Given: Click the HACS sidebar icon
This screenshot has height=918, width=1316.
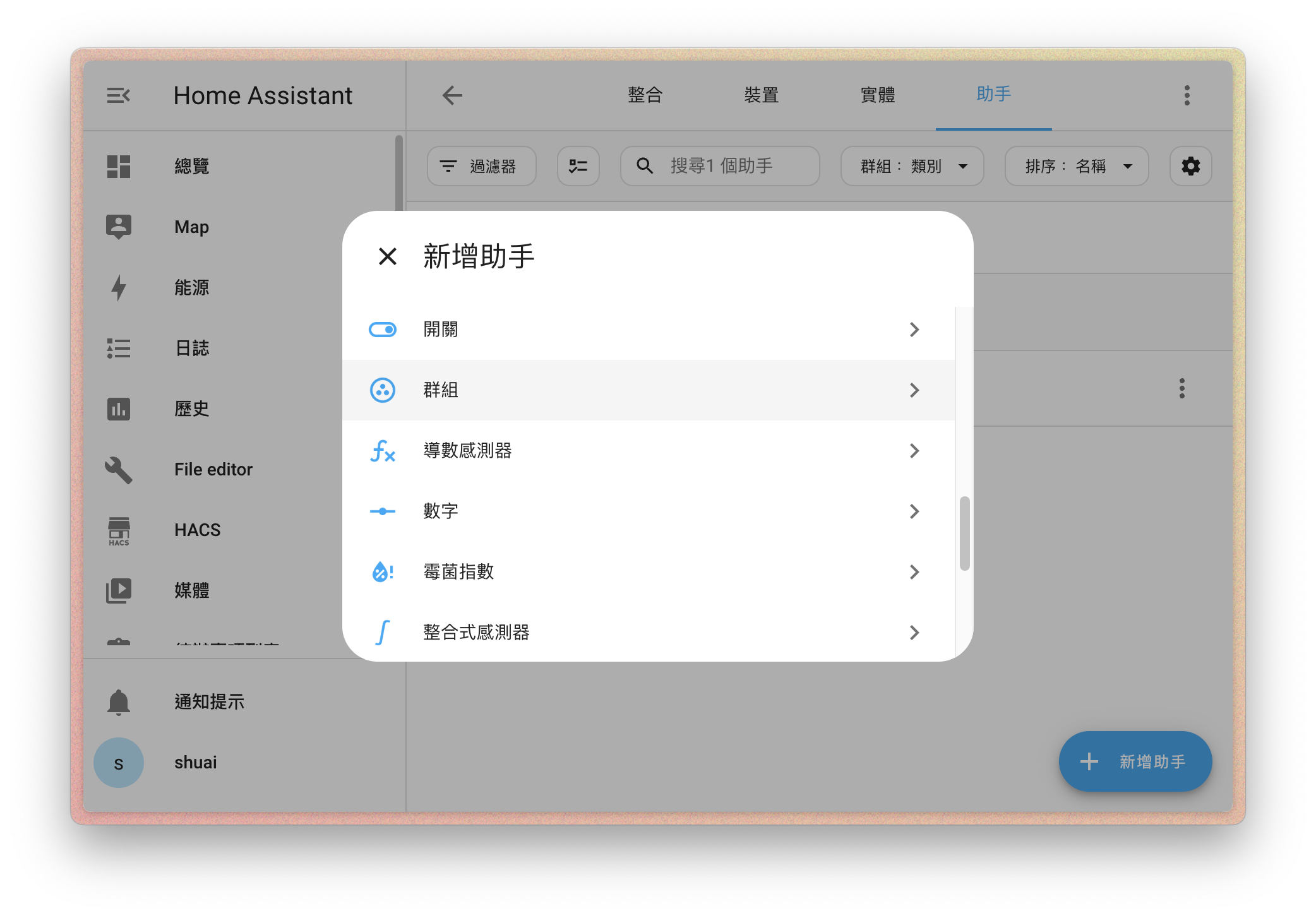Looking at the screenshot, I should click(x=119, y=531).
